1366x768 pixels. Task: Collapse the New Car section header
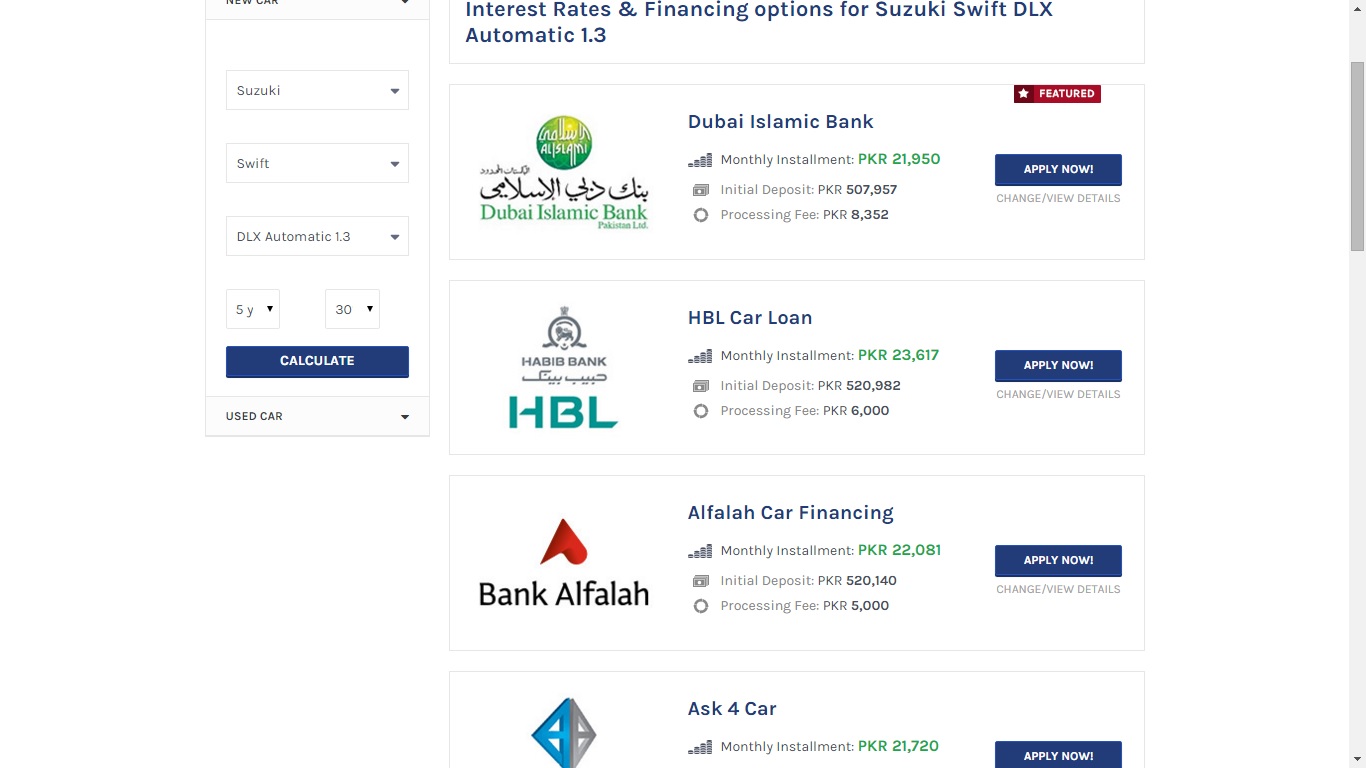[317, 4]
